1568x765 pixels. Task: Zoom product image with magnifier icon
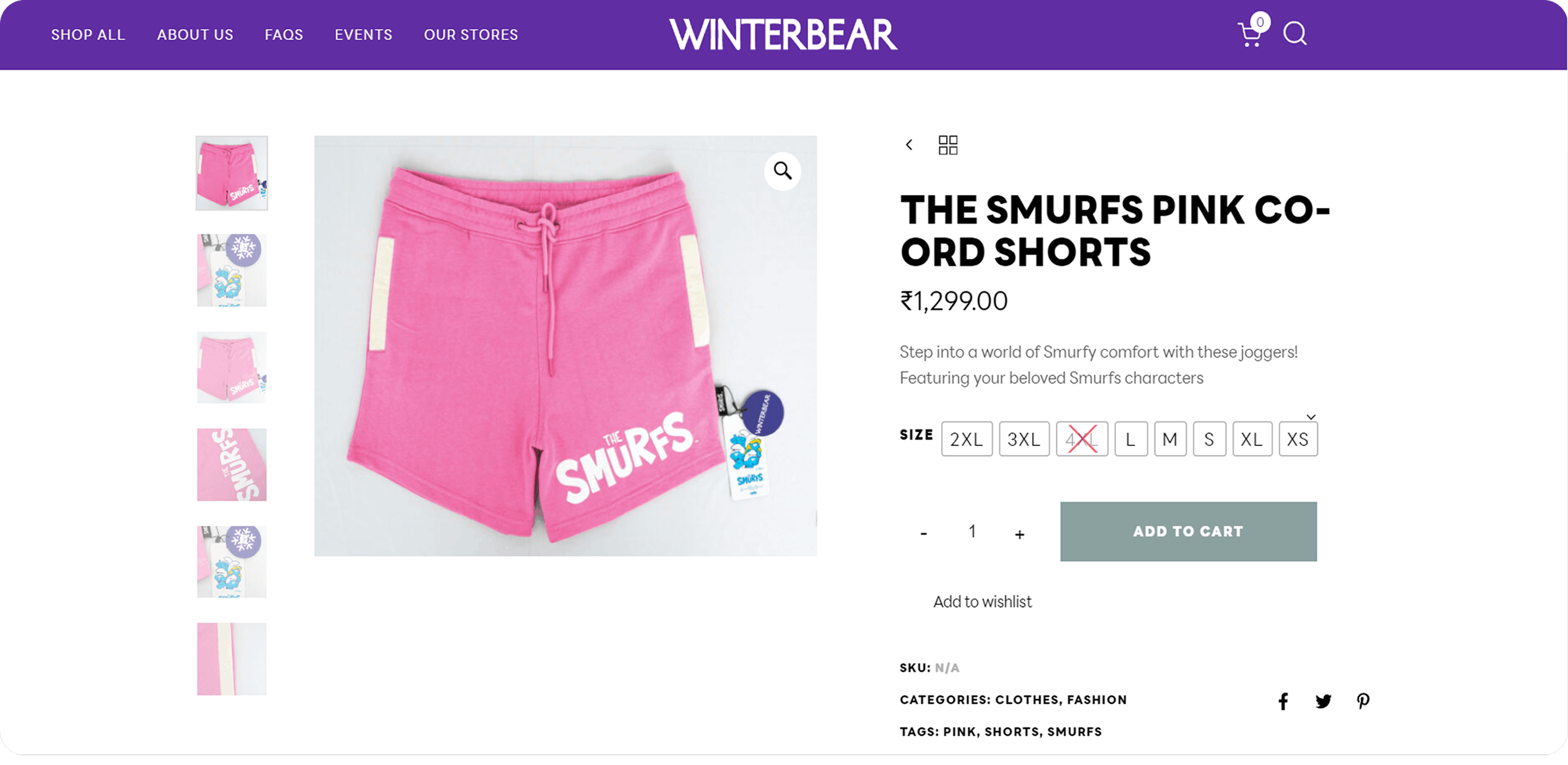coord(782,171)
